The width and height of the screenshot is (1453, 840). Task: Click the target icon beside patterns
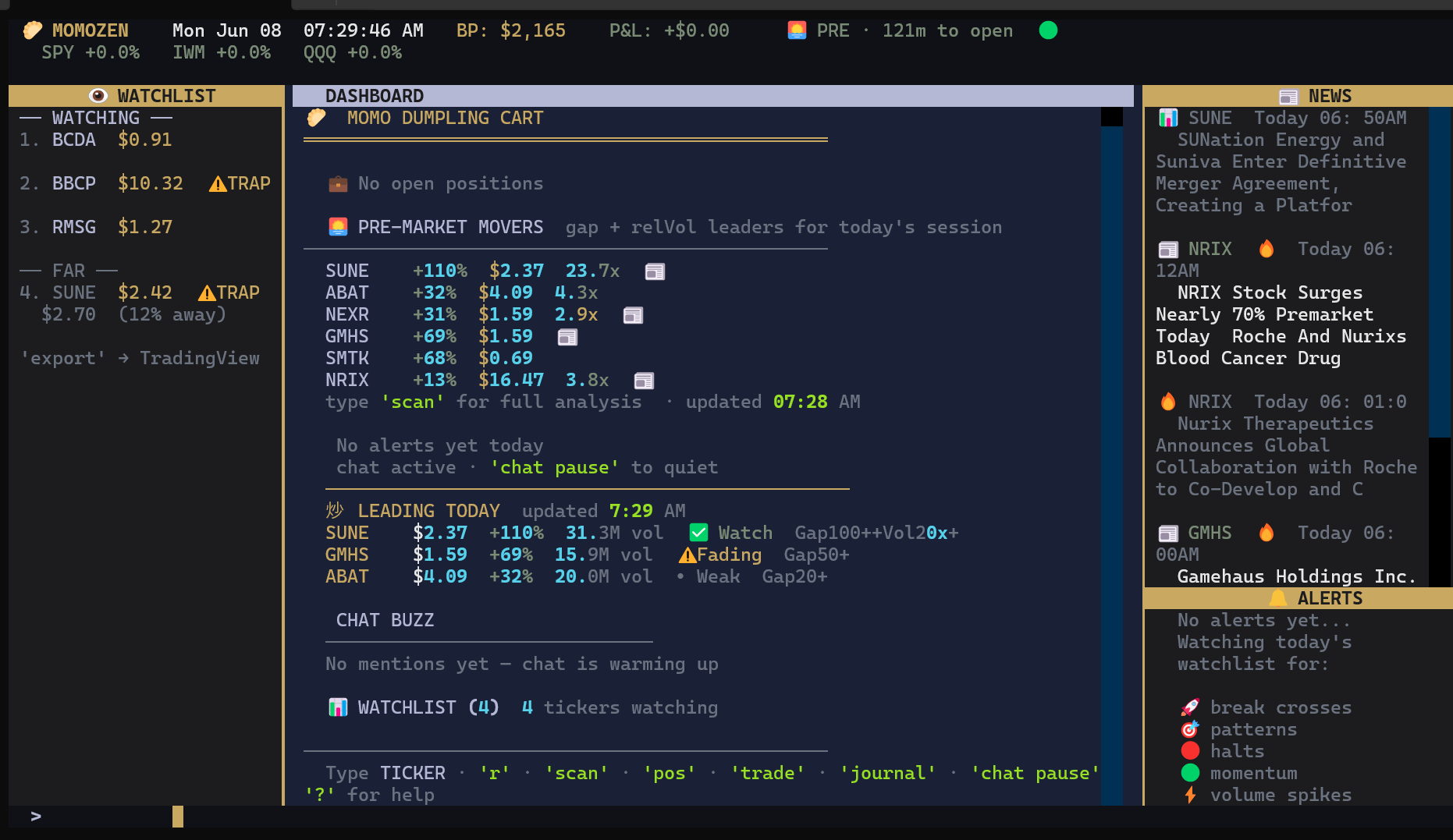click(x=1190, y=729)
